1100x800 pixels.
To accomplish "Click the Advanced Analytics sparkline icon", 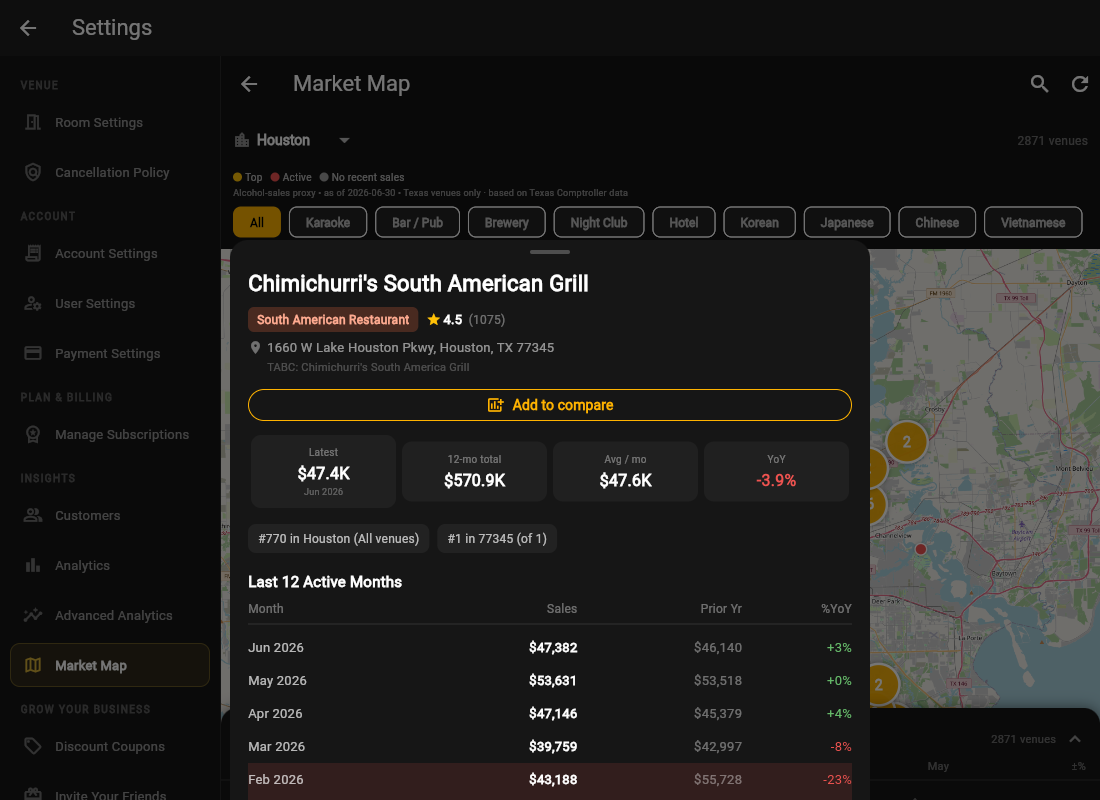I will click(x=33, y=615).
